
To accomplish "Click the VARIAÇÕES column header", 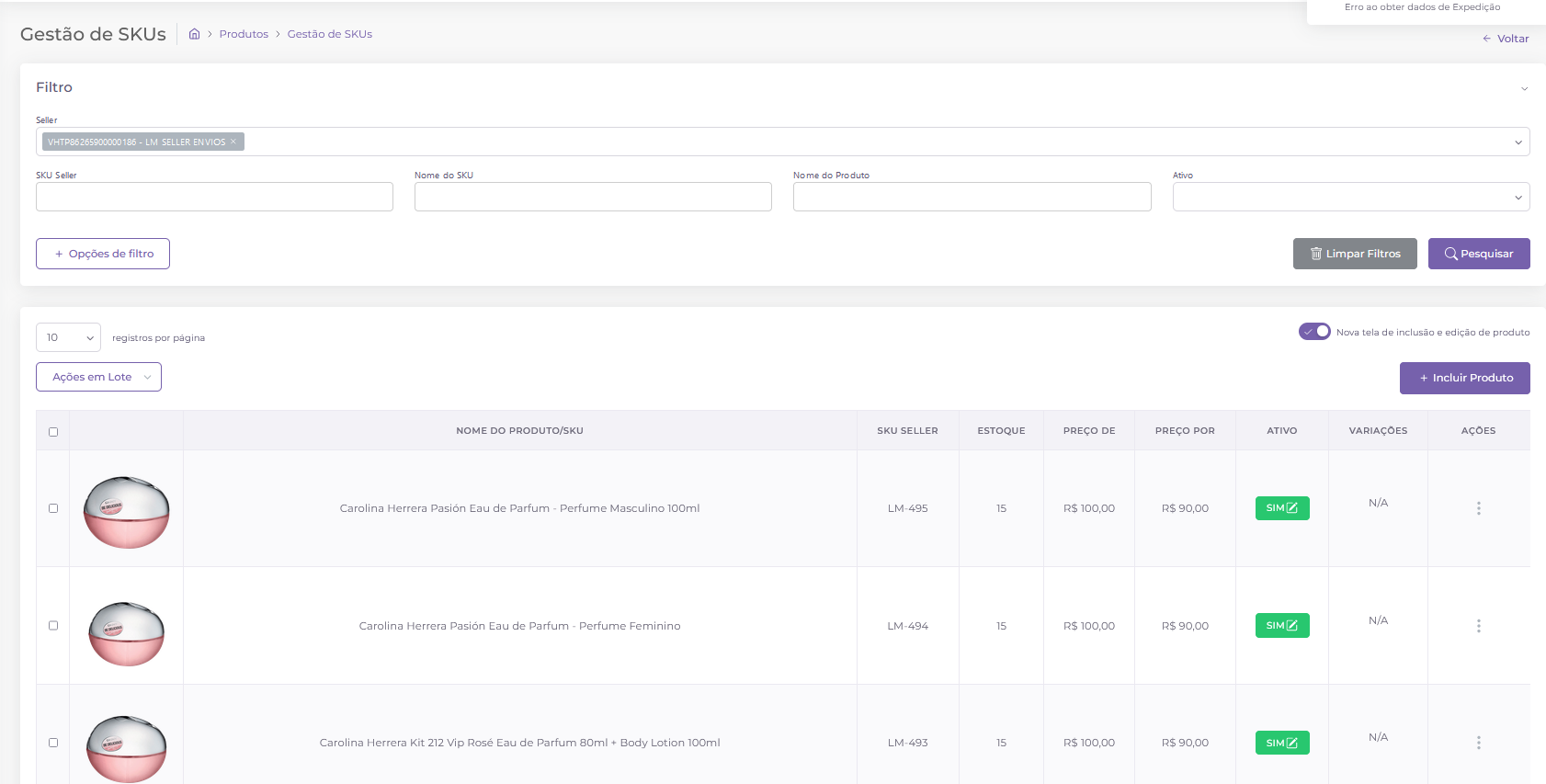I will pyautogui.click(x=1378, y=430).
